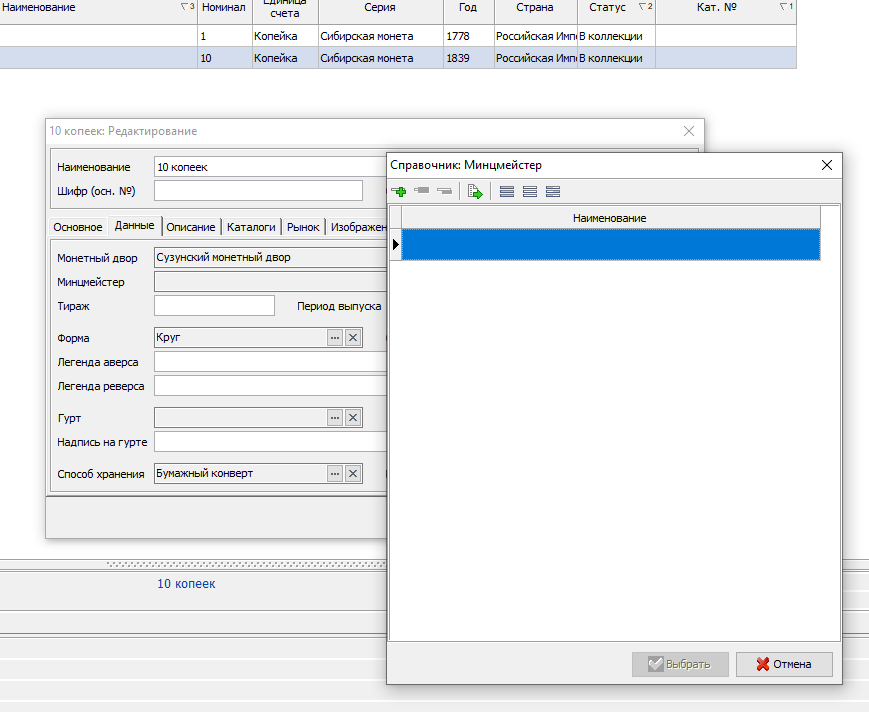Switch to the Основное tab
Screen dimensions: 869x712
coord(78,227)
